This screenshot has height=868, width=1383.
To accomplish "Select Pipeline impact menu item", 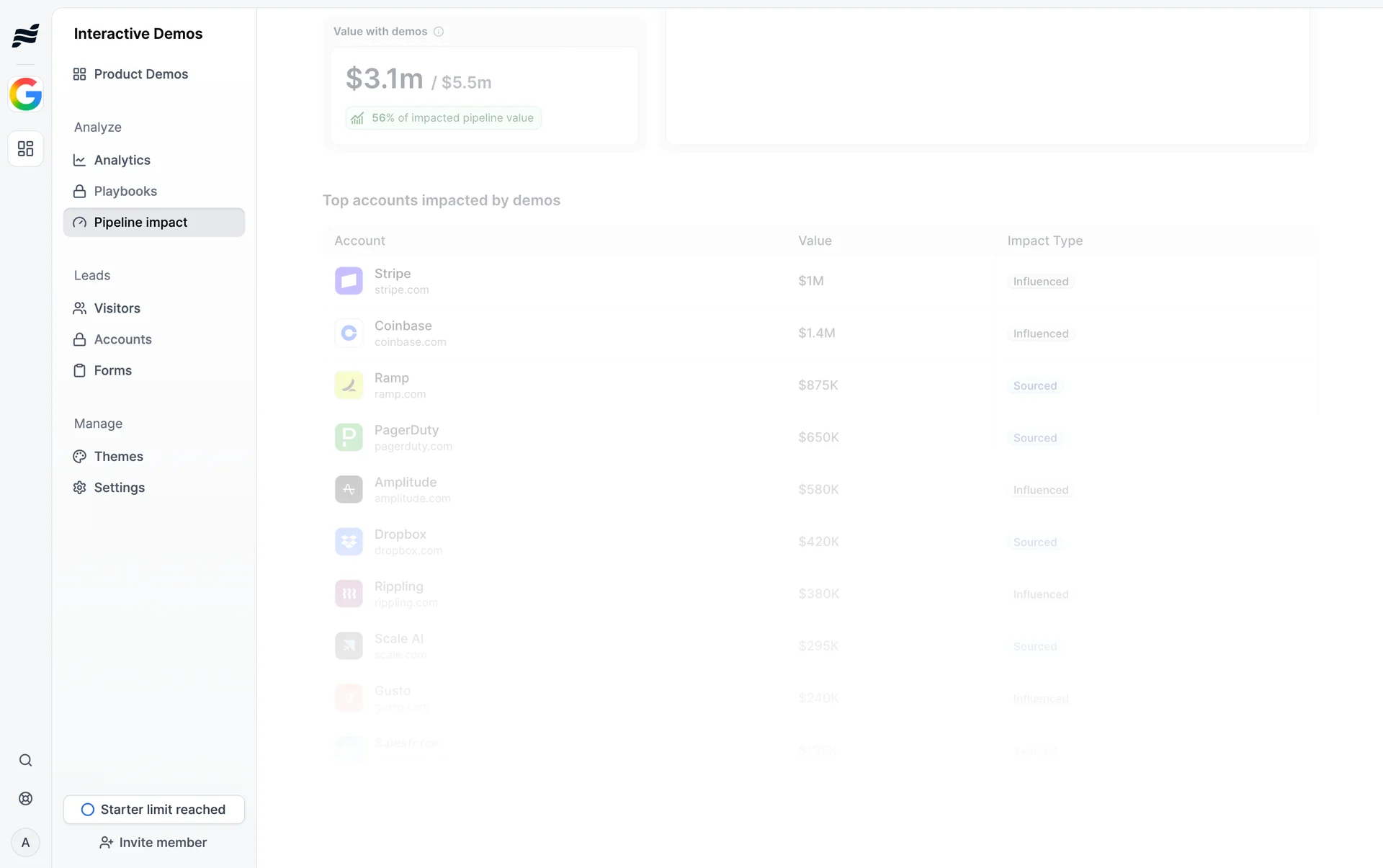I will [x=140, y=223].
